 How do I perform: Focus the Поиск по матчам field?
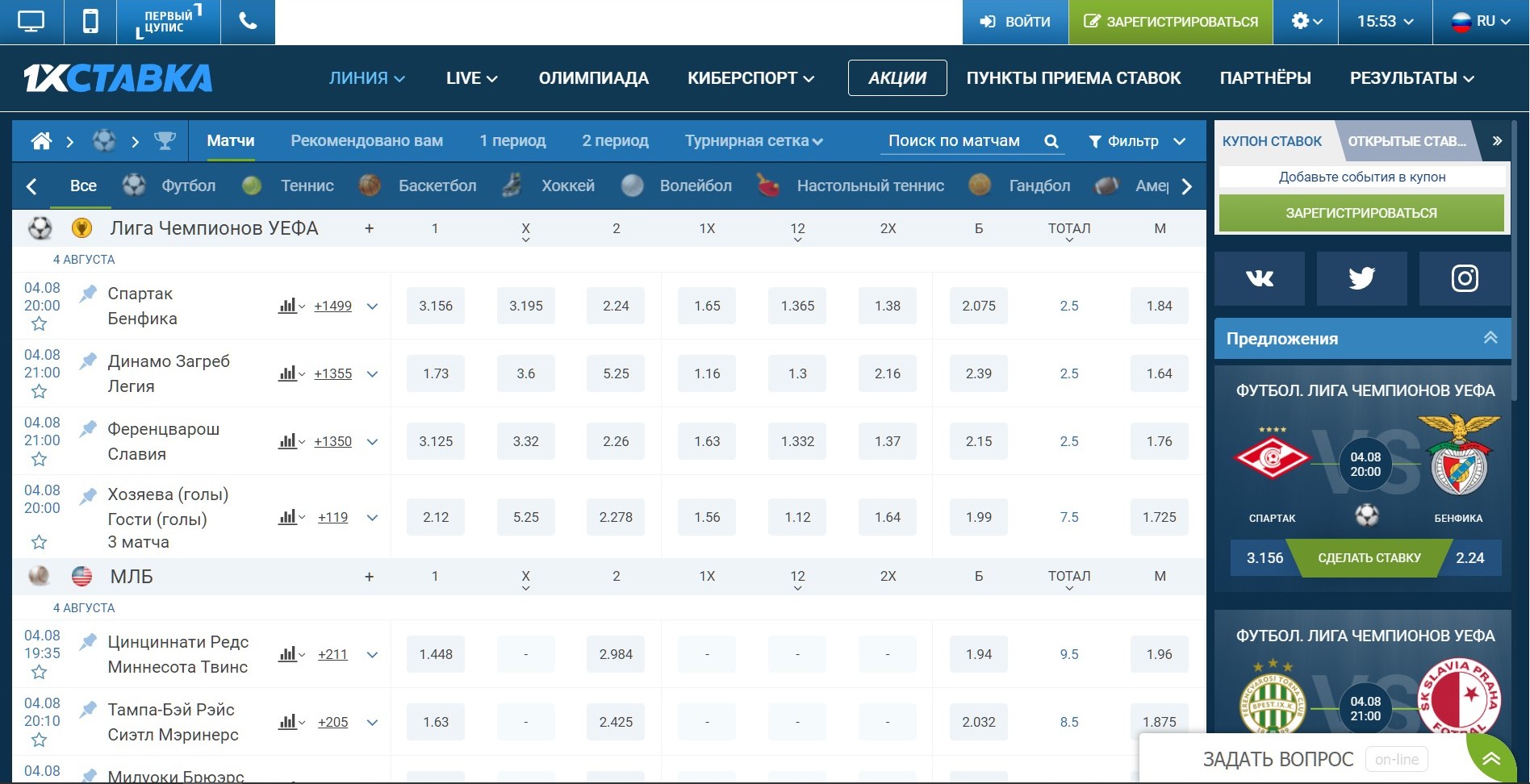955,141
